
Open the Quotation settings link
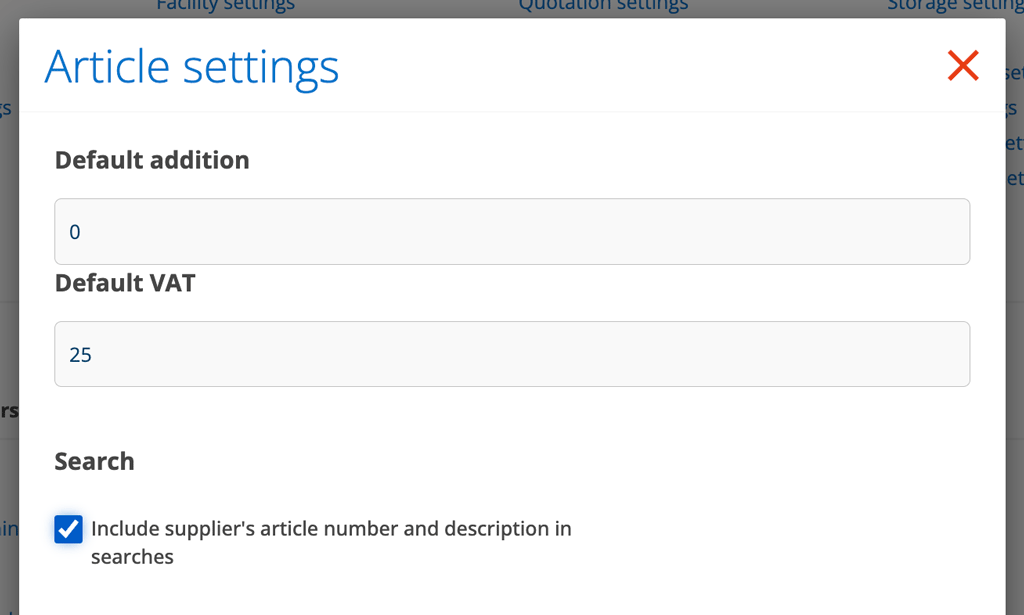point(603,6)
